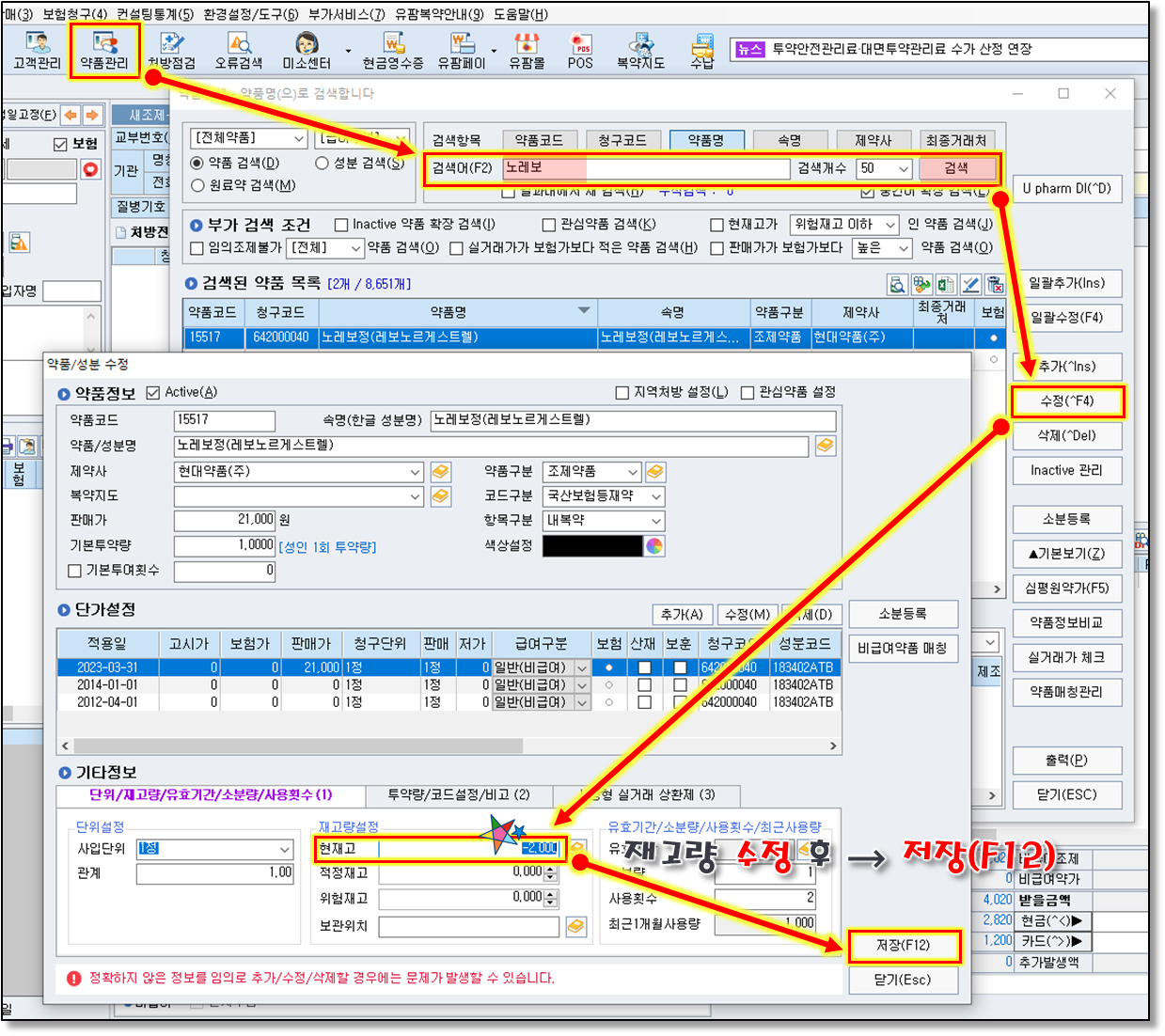Open the 검색개수 50 dropdown
The height and width of the screenshot is (1036, 1165).
pos(885,168)
